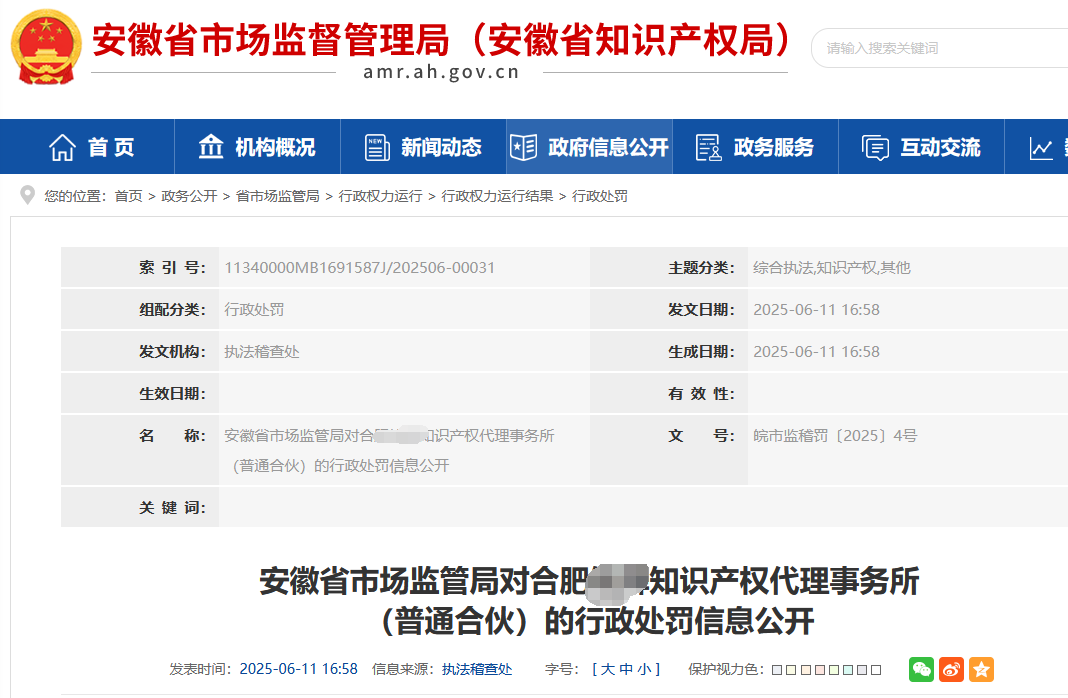Viewport: 1068px width, 698px height.
Task: Go to 行政权力运行 in breadcrumb
Action: [x=380, y=196]
